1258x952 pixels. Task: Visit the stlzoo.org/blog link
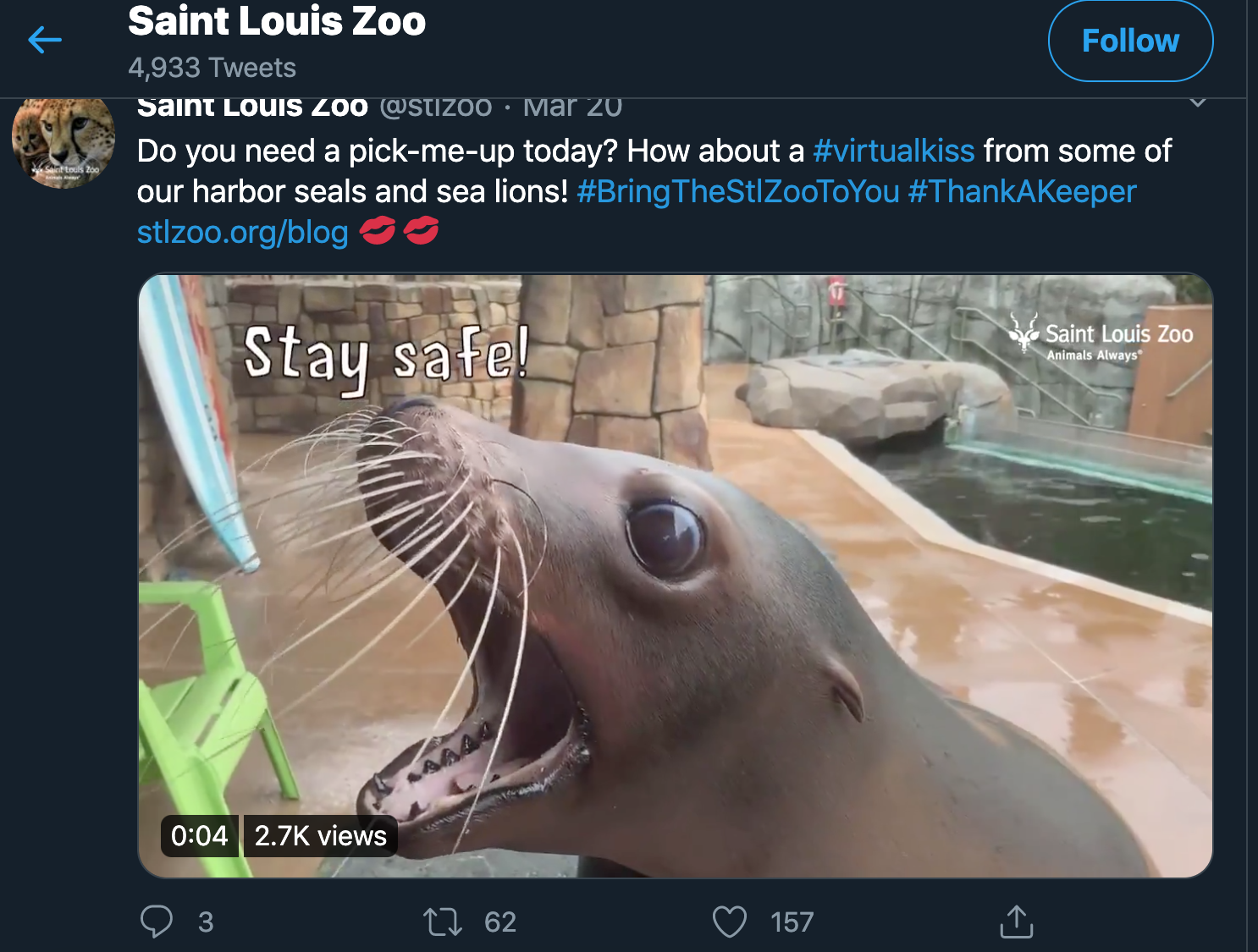pyautogui.click(x=243, y=232)
